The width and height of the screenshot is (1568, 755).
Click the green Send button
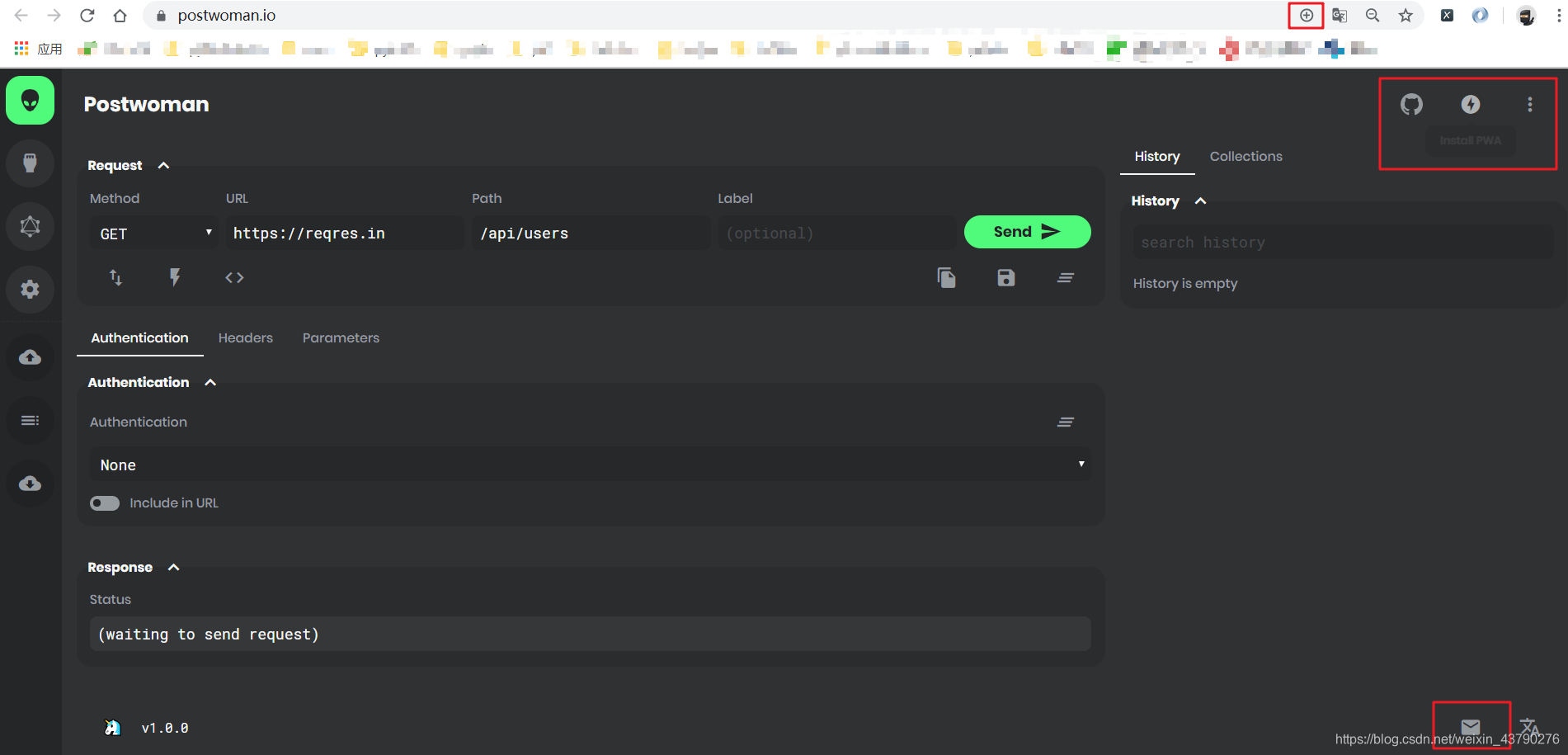click(1028, 232)
